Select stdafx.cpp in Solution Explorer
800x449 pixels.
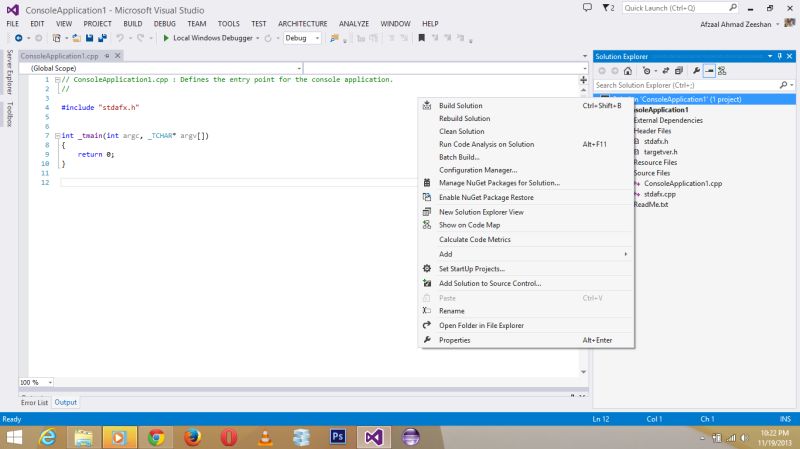point(659,194)
